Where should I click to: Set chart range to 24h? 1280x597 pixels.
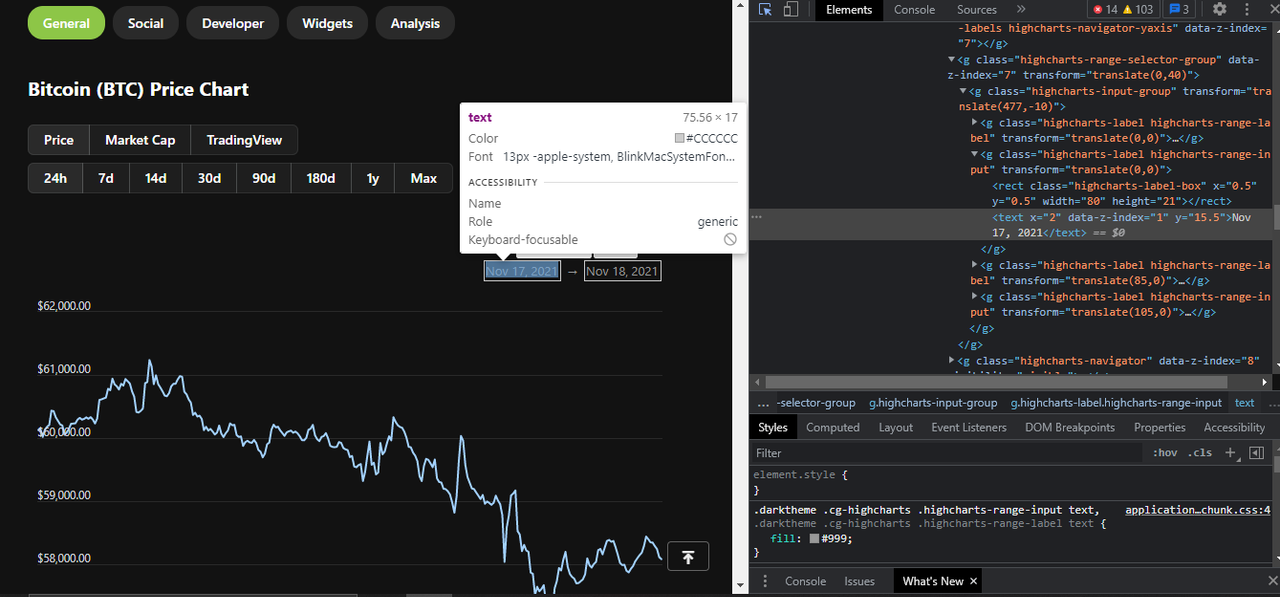[55, 178]
